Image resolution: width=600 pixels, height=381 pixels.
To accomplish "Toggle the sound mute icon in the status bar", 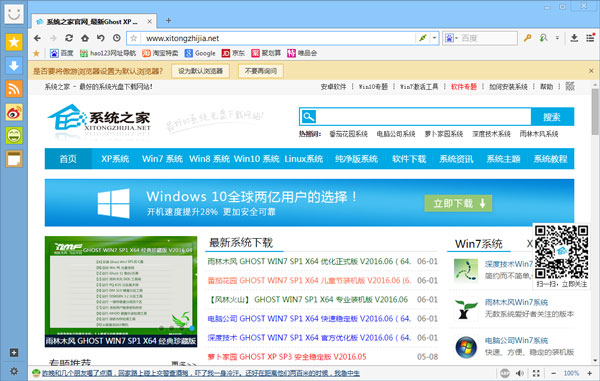I will click(x=520, y=373).
